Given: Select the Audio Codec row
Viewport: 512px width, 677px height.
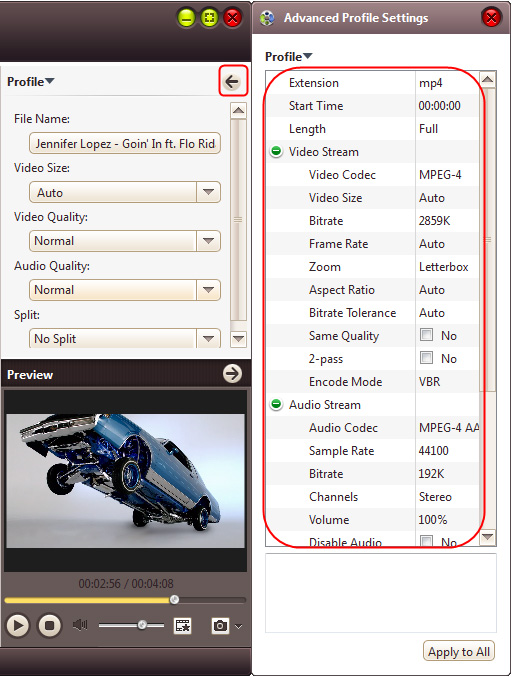Looking at the screenshot, I should 372,427.
